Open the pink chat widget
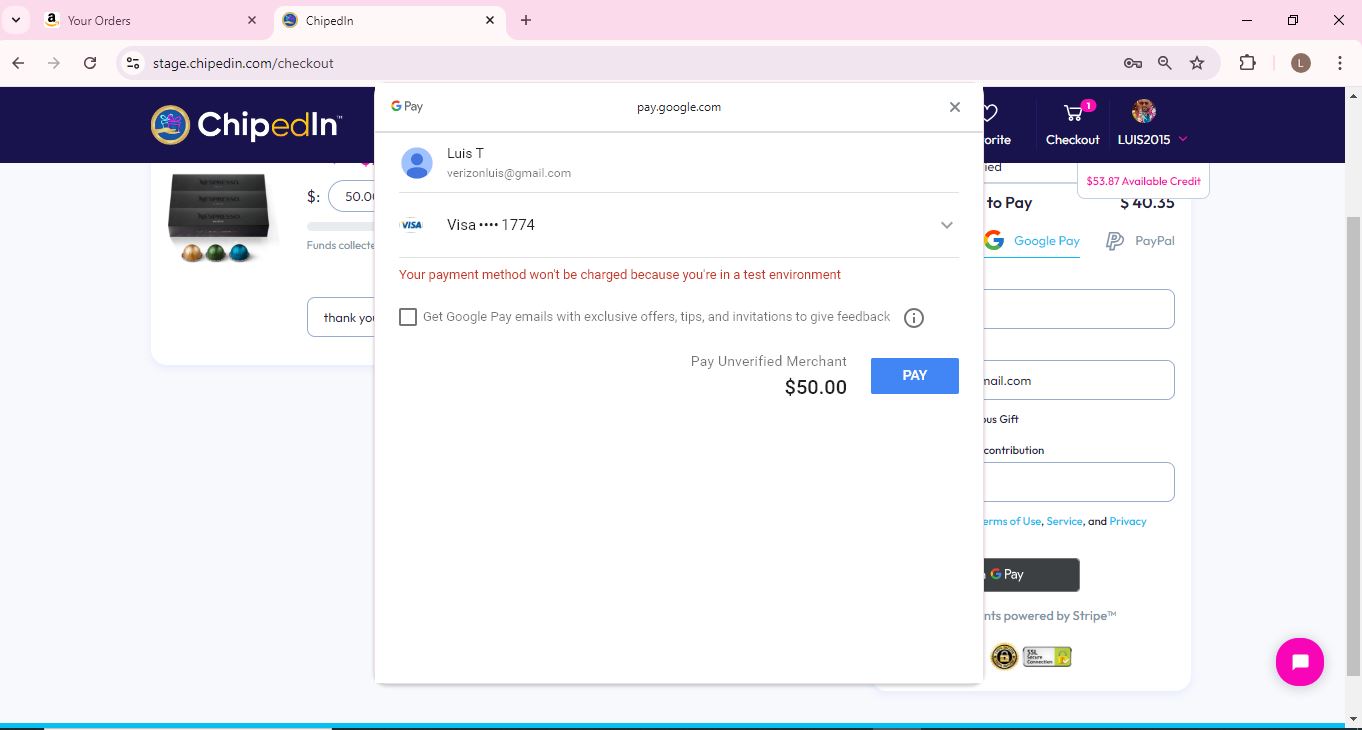Image resolution: width=1362 pixels, height=730 pixels. [1299, 661]
